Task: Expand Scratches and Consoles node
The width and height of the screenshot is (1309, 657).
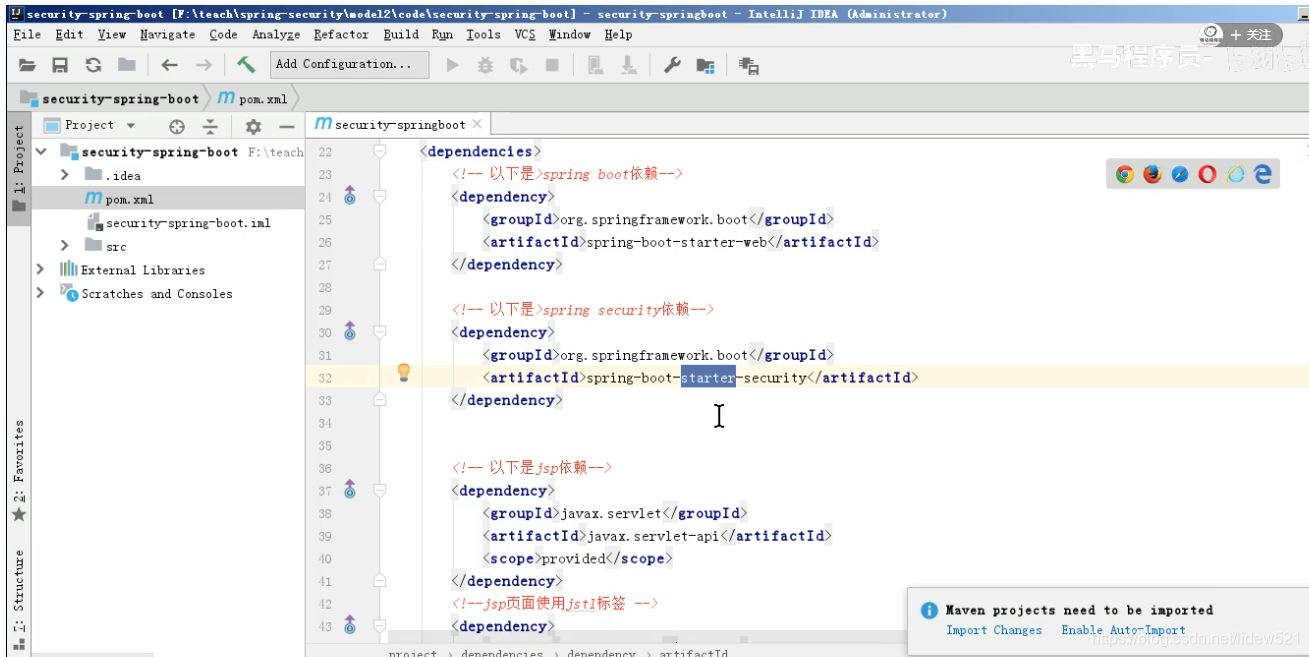Action: 41,293
